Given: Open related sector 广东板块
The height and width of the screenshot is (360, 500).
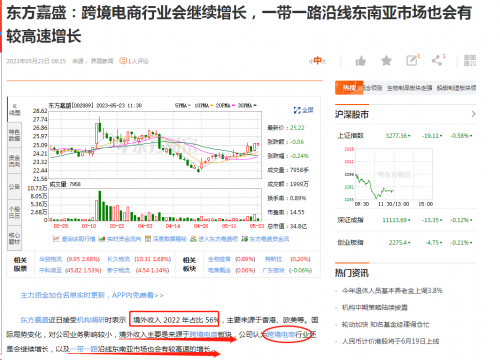Looking at the screenshot, I should (x=273, y=270).
